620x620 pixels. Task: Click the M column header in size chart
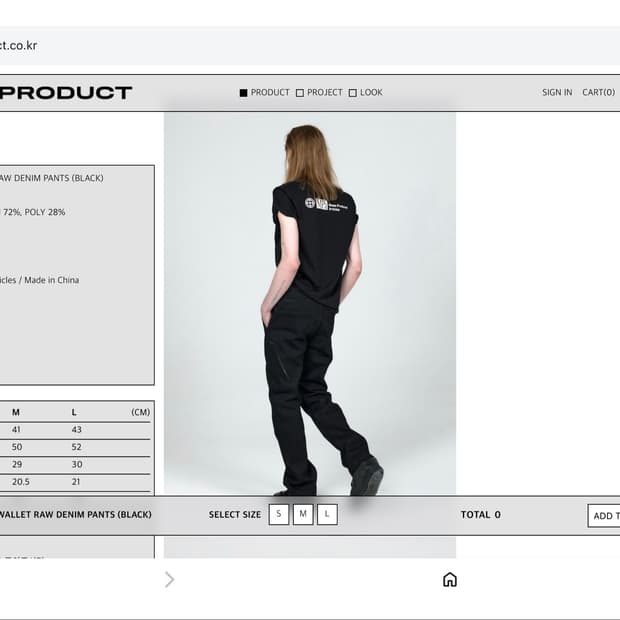[x=16, y=412]
